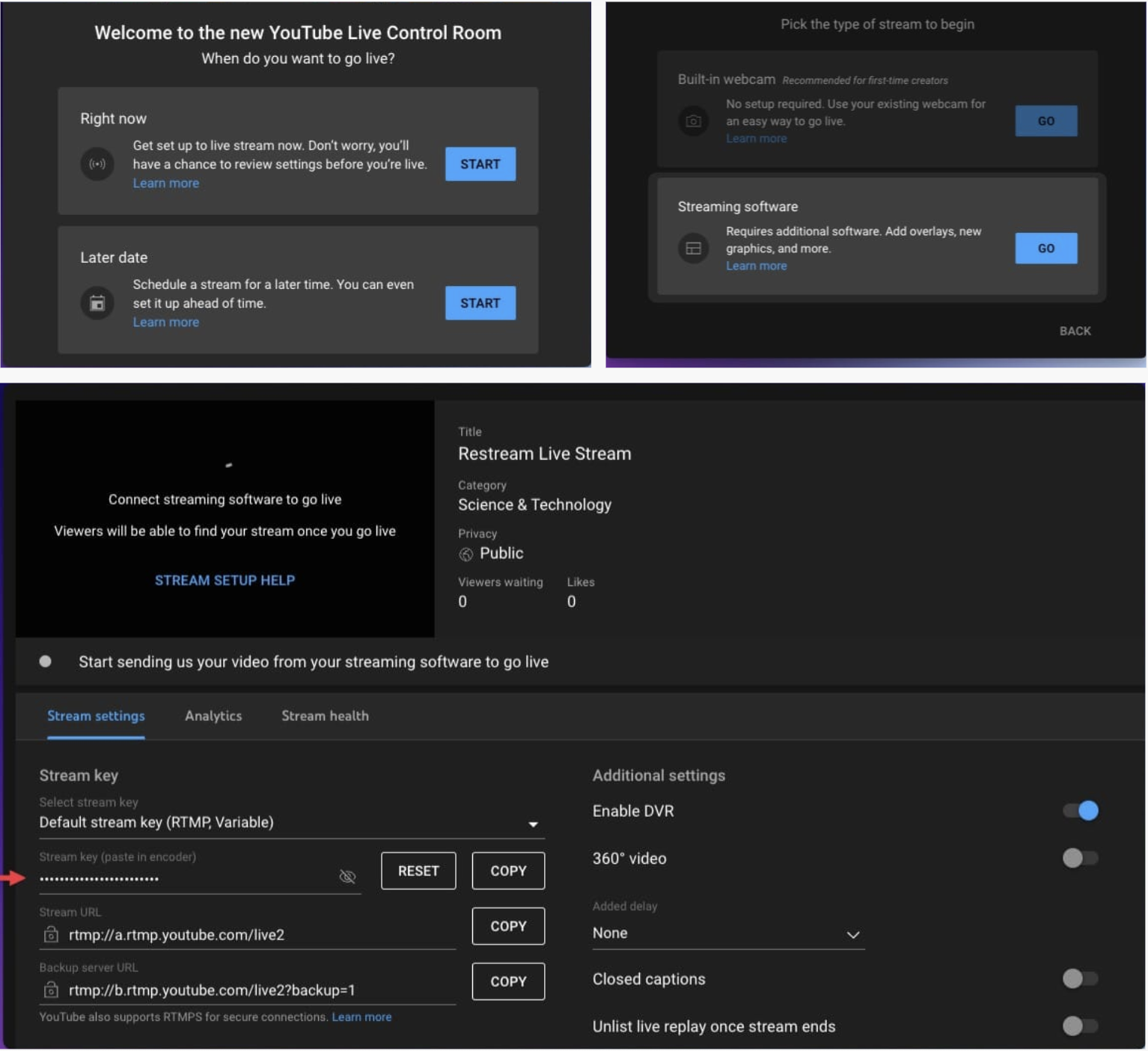This screenshot has width=1148, height=1051.
Task: Open Learn more under Streaming software
Action: click(x=756, y=266)
